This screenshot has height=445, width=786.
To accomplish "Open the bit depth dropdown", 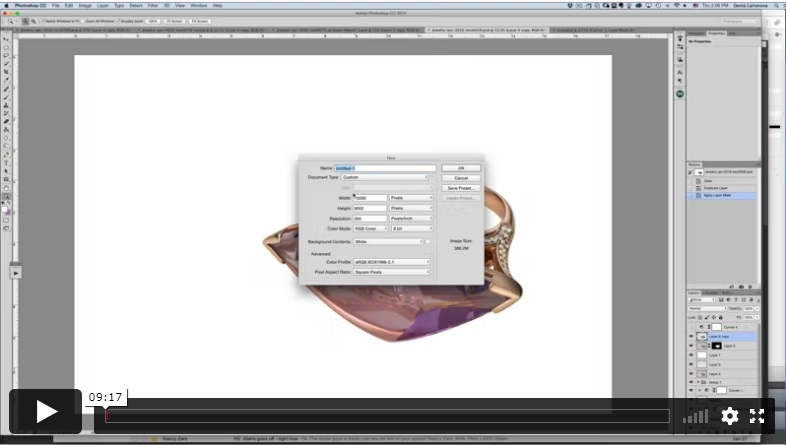I will click(412, 229).
